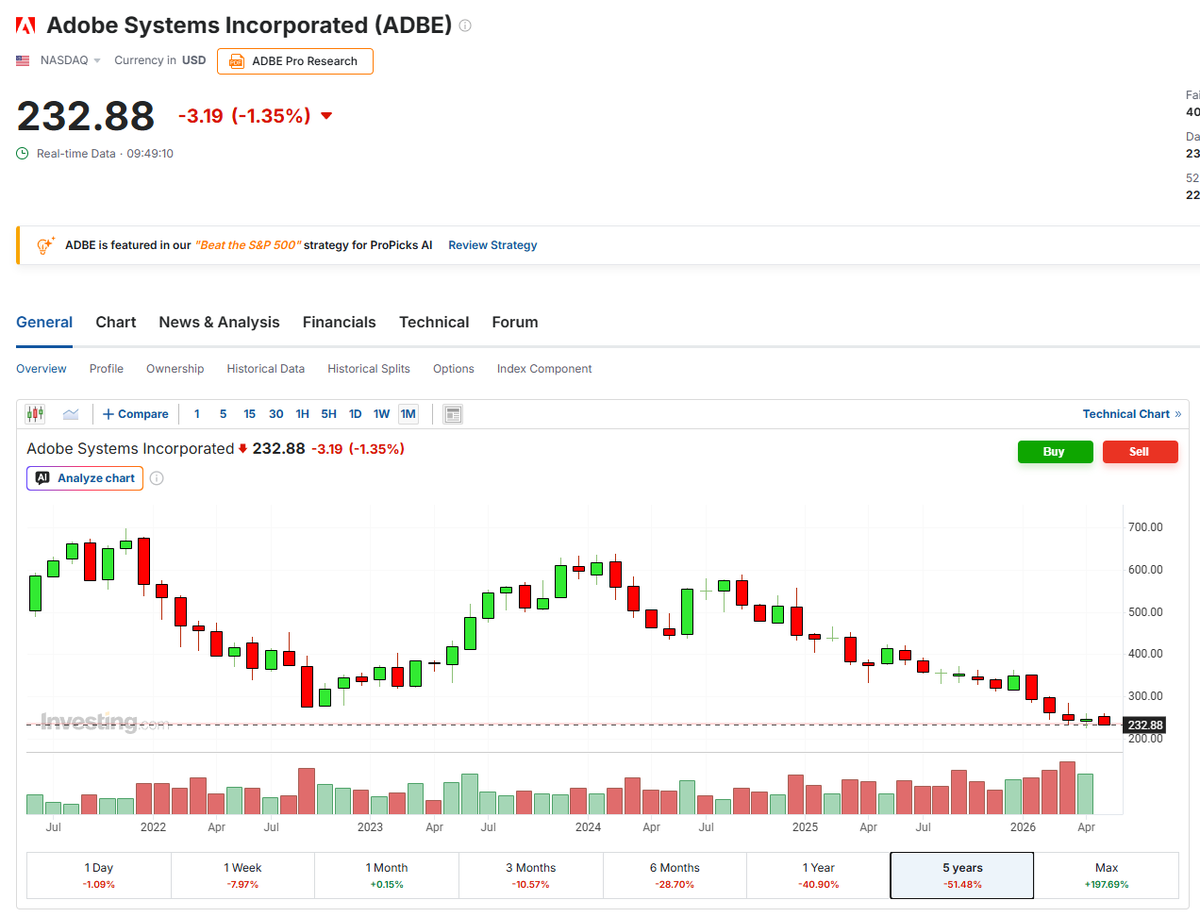
Task: Open the chart table view icon
Action: click(x=453, y=414)
